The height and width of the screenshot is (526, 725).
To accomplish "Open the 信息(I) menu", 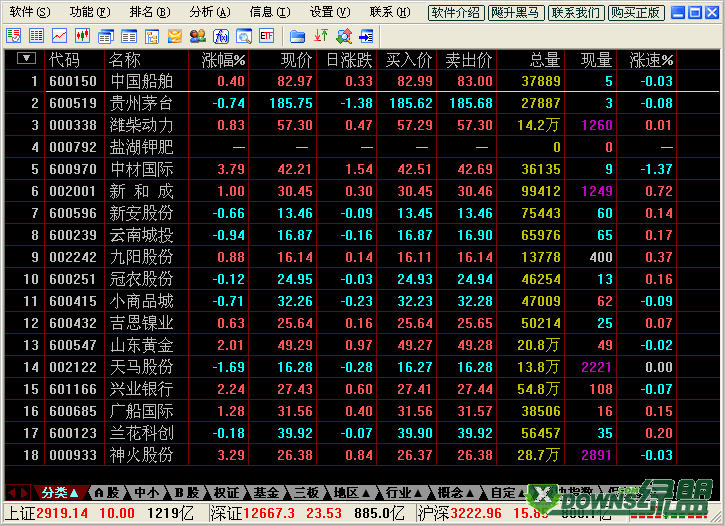I will 270,12.
